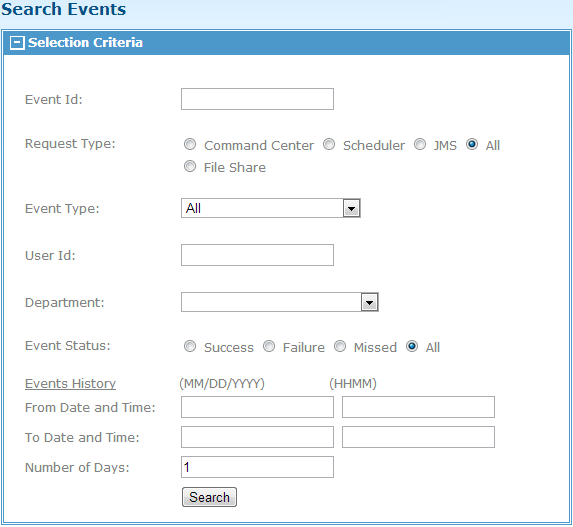573x527 pixels.
Task: Click the To Time HHMM field
Action: point(418,437)
